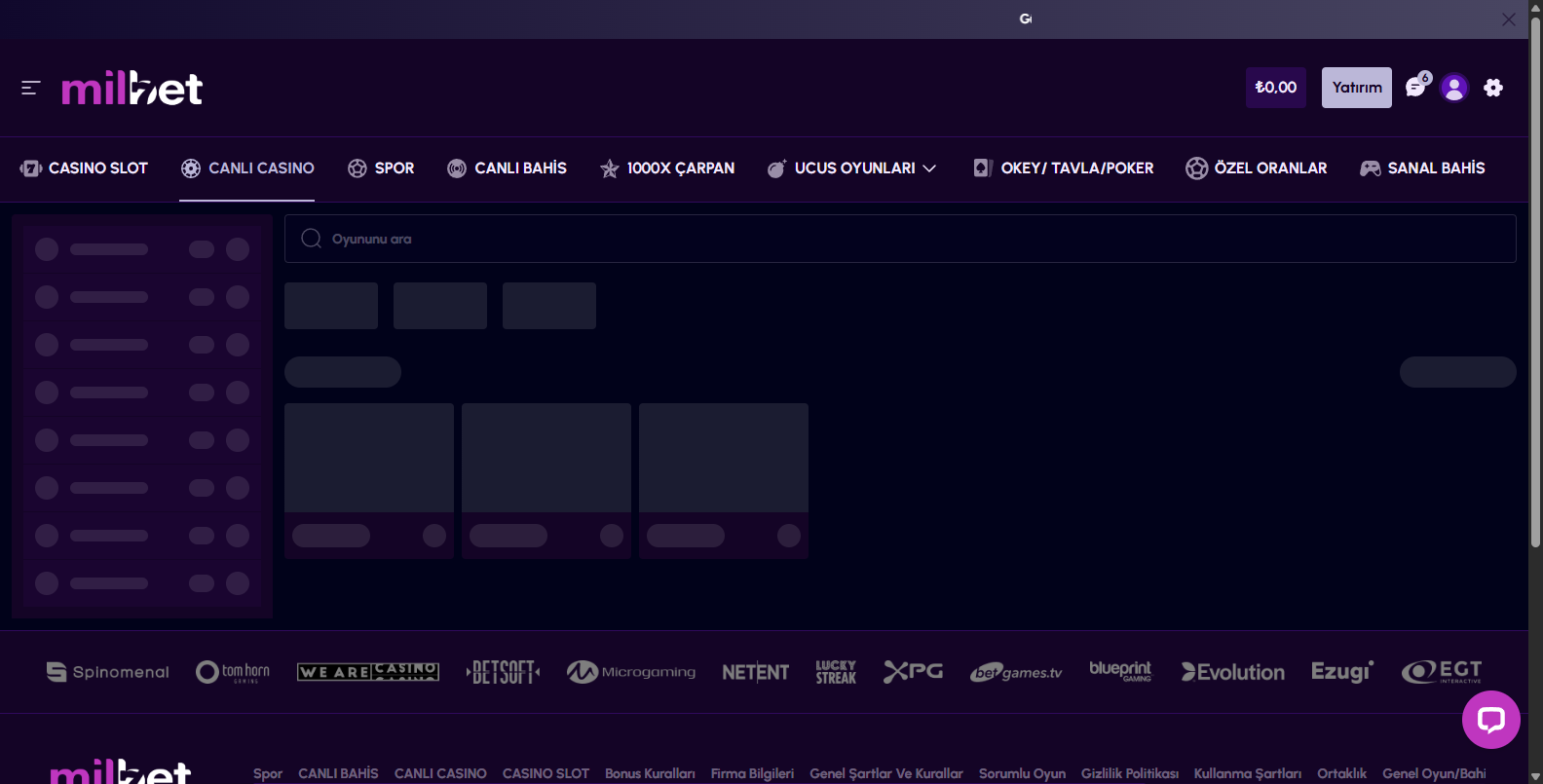Image resolution: width=1543 pixels, height=784 pixels.
Task: Open the Bonus Kuralları footer link
Action: 650,773
